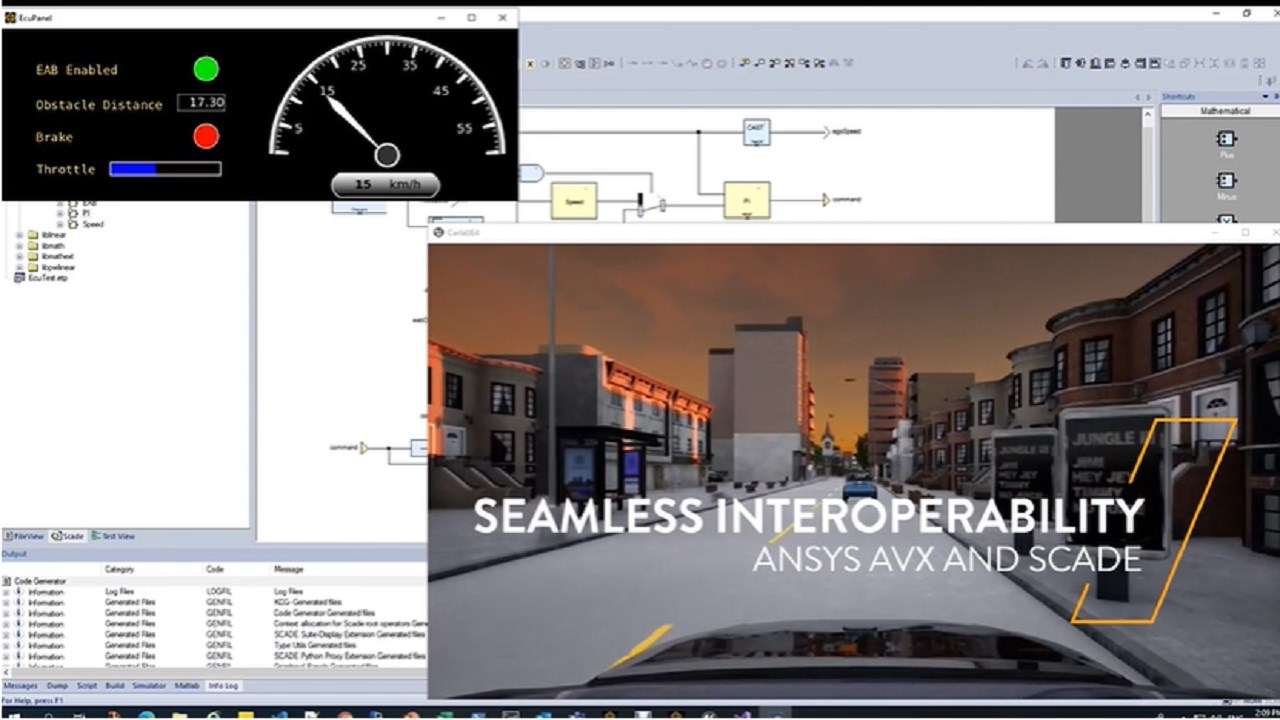Select the CAST block in diagram
Image resolution: width=1280 pixels, height=720 pixels.
tap(756, 132)
